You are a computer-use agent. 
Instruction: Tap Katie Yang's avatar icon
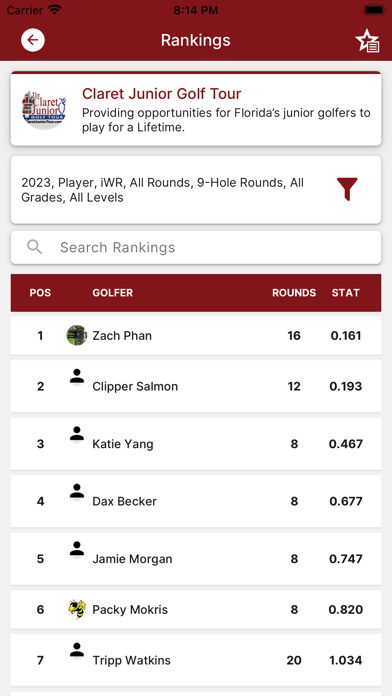click(x=77, y=435)
